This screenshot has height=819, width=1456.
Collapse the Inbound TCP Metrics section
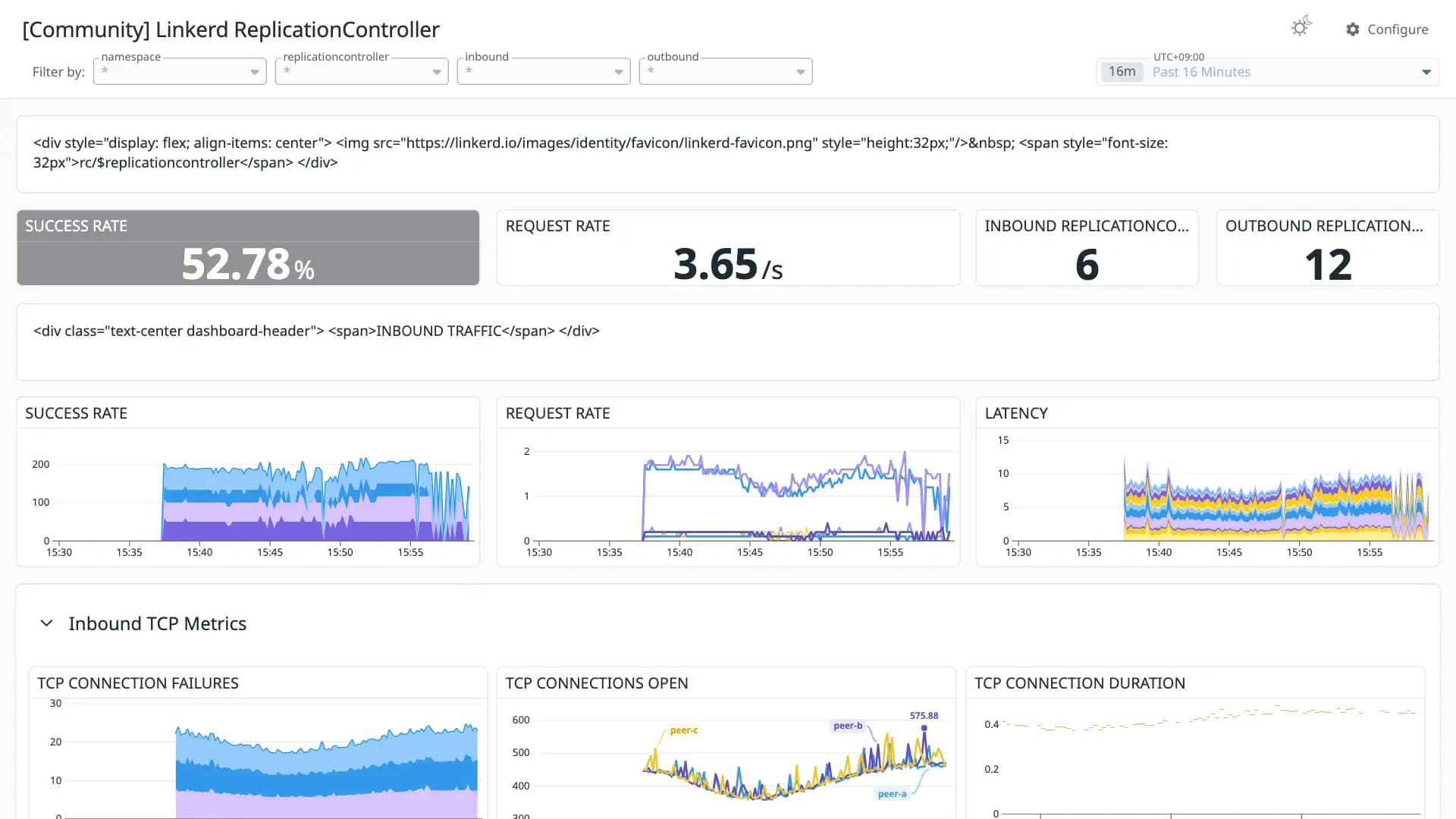click(x=46, y=623)
